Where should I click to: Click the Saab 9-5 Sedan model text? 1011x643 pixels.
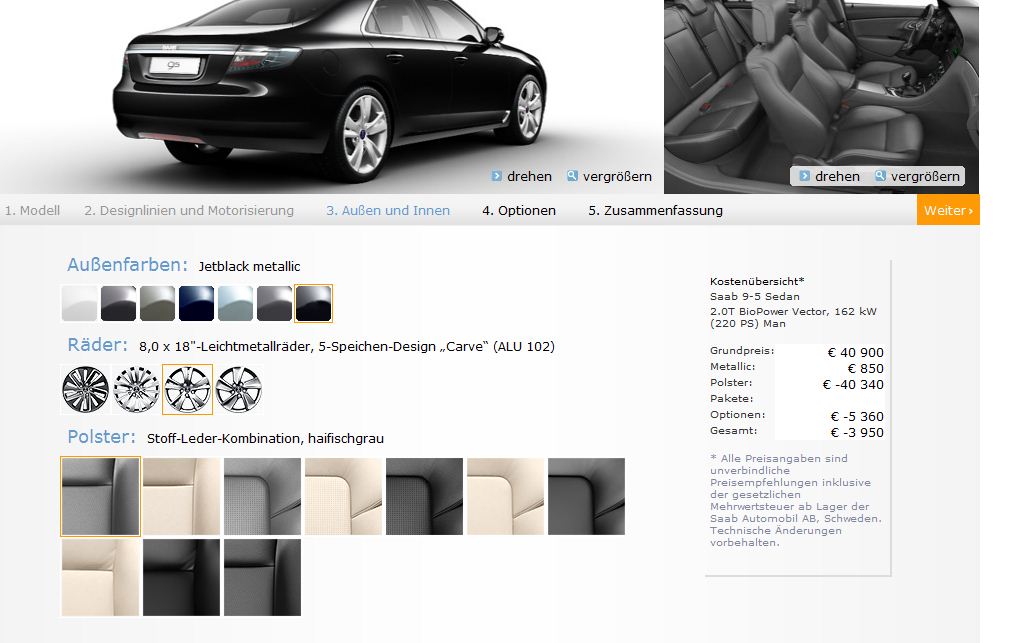[x=755, y=297]
